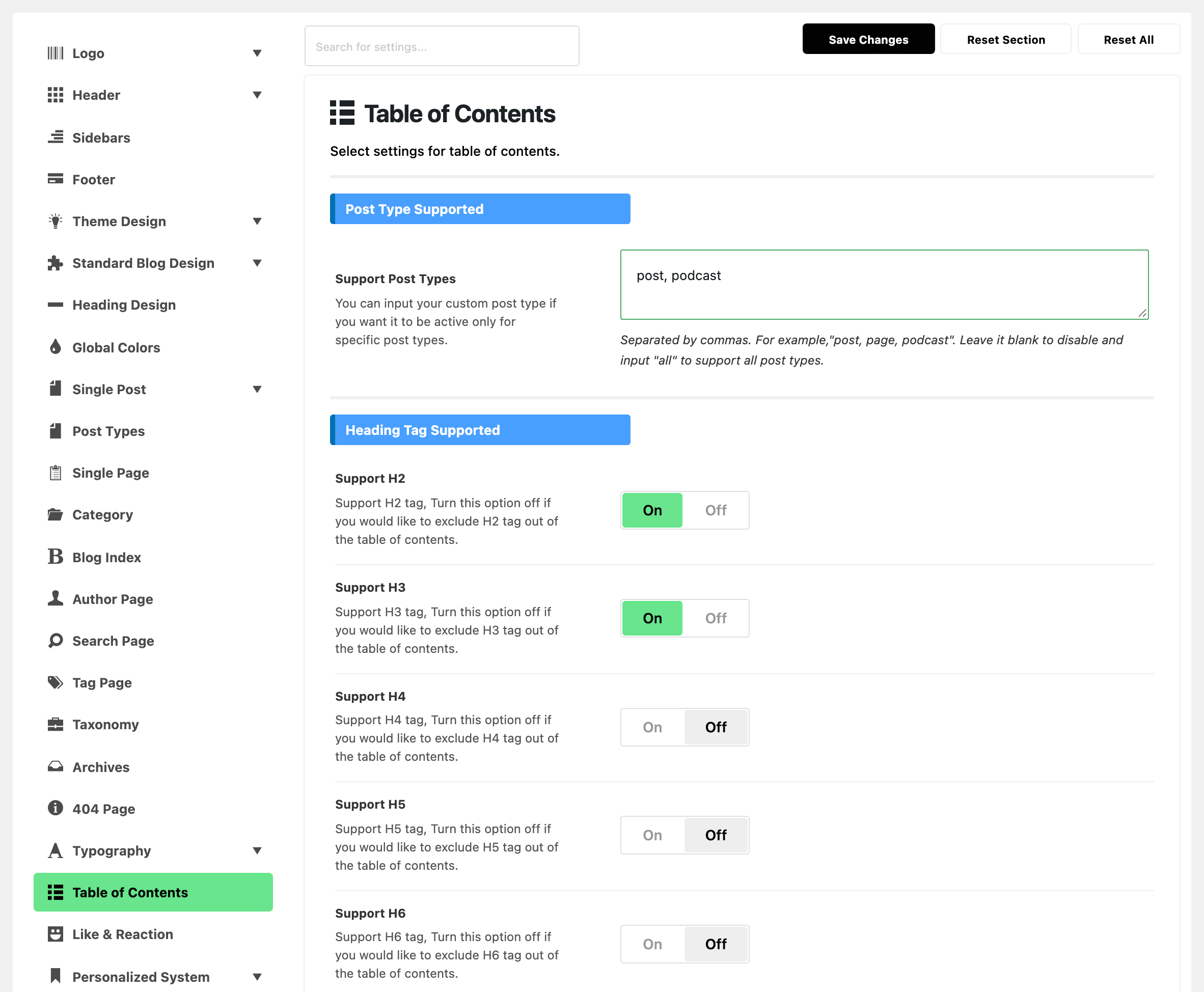The width and height of the screenshot is (1204, 992).
Task: Click the Standard Blog Design puzzle icon
Action: [56, 263]
